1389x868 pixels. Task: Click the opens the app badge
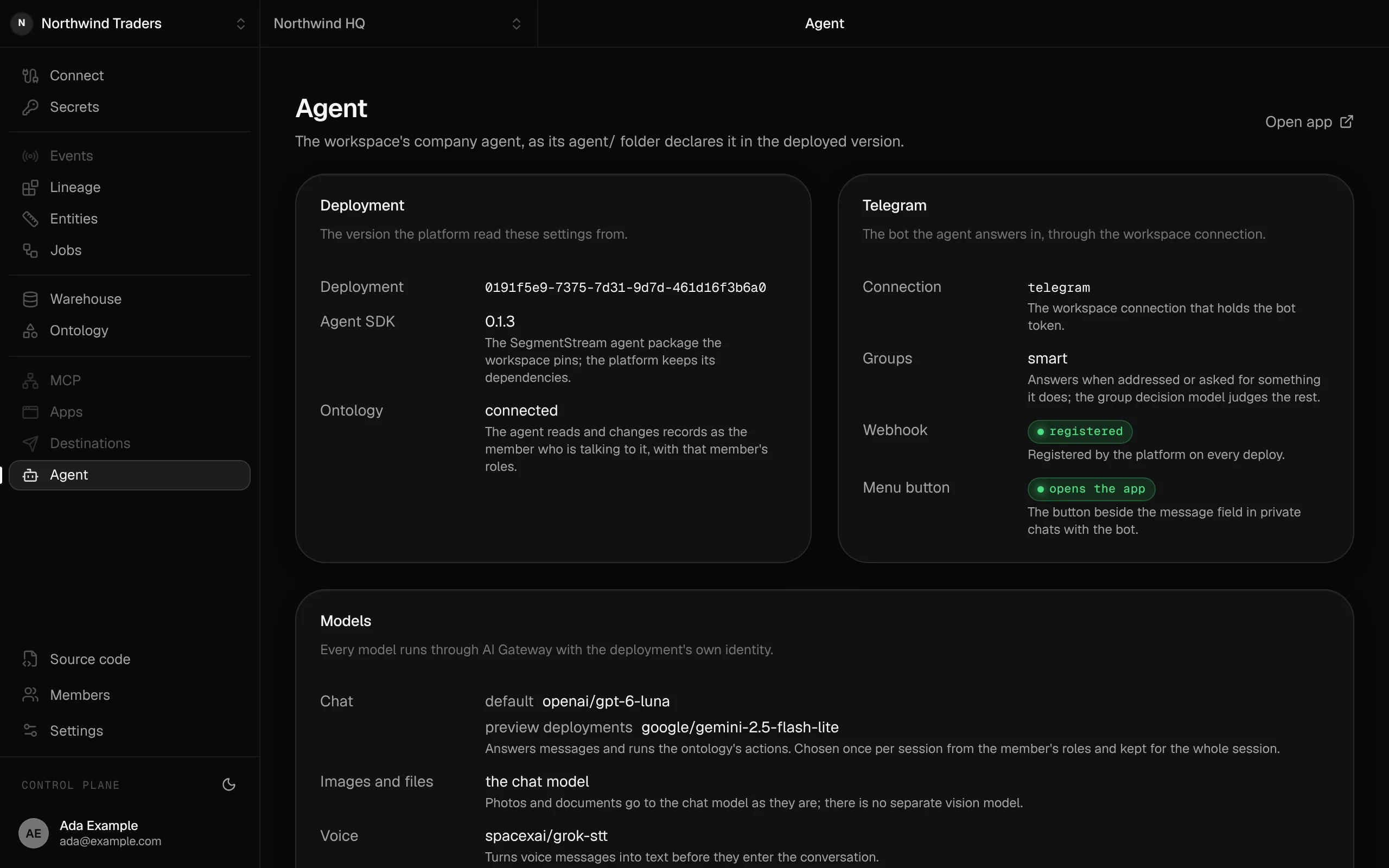click(1091, 489)
